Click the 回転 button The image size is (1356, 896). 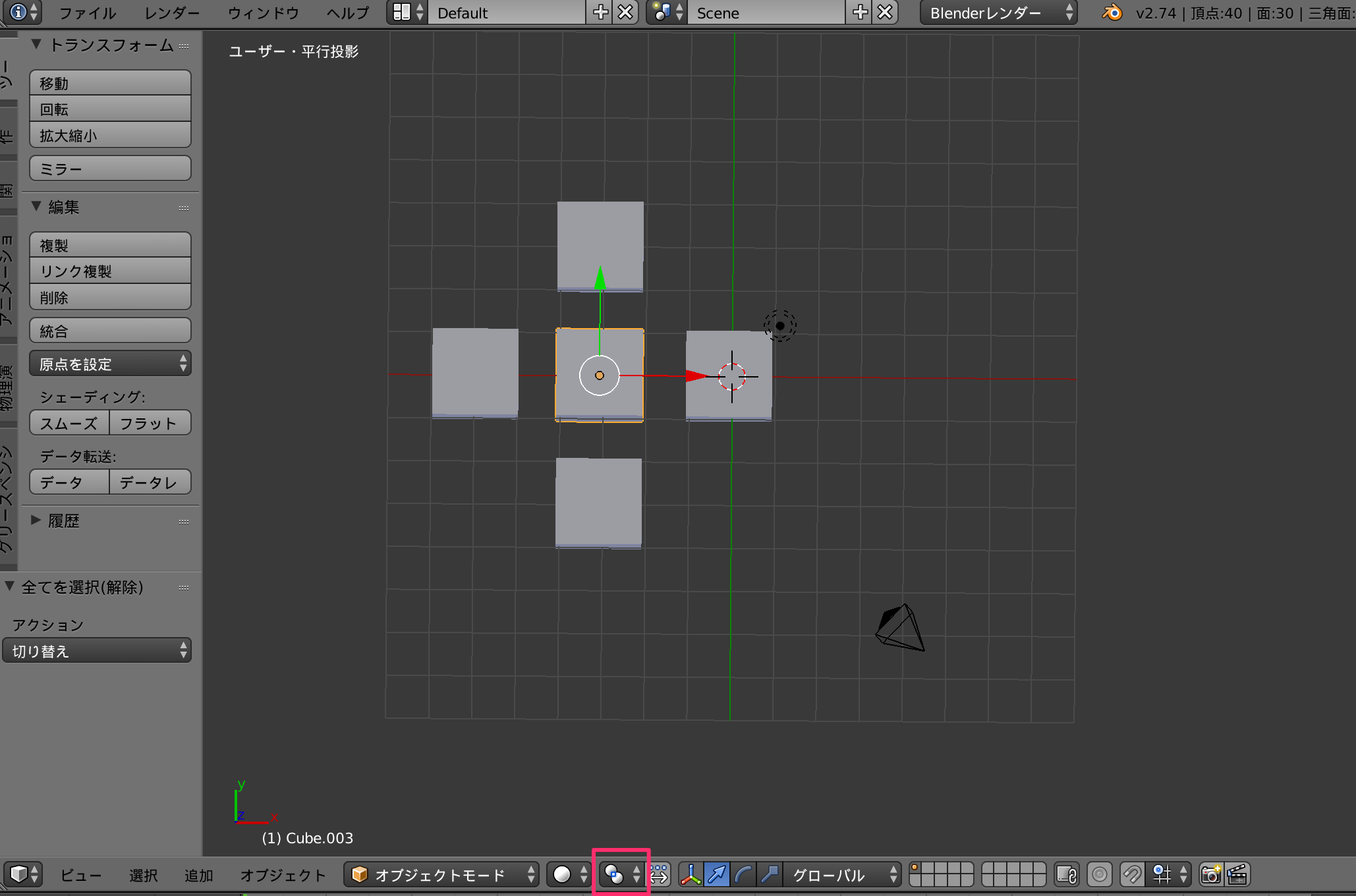click(x=110, y=109)
